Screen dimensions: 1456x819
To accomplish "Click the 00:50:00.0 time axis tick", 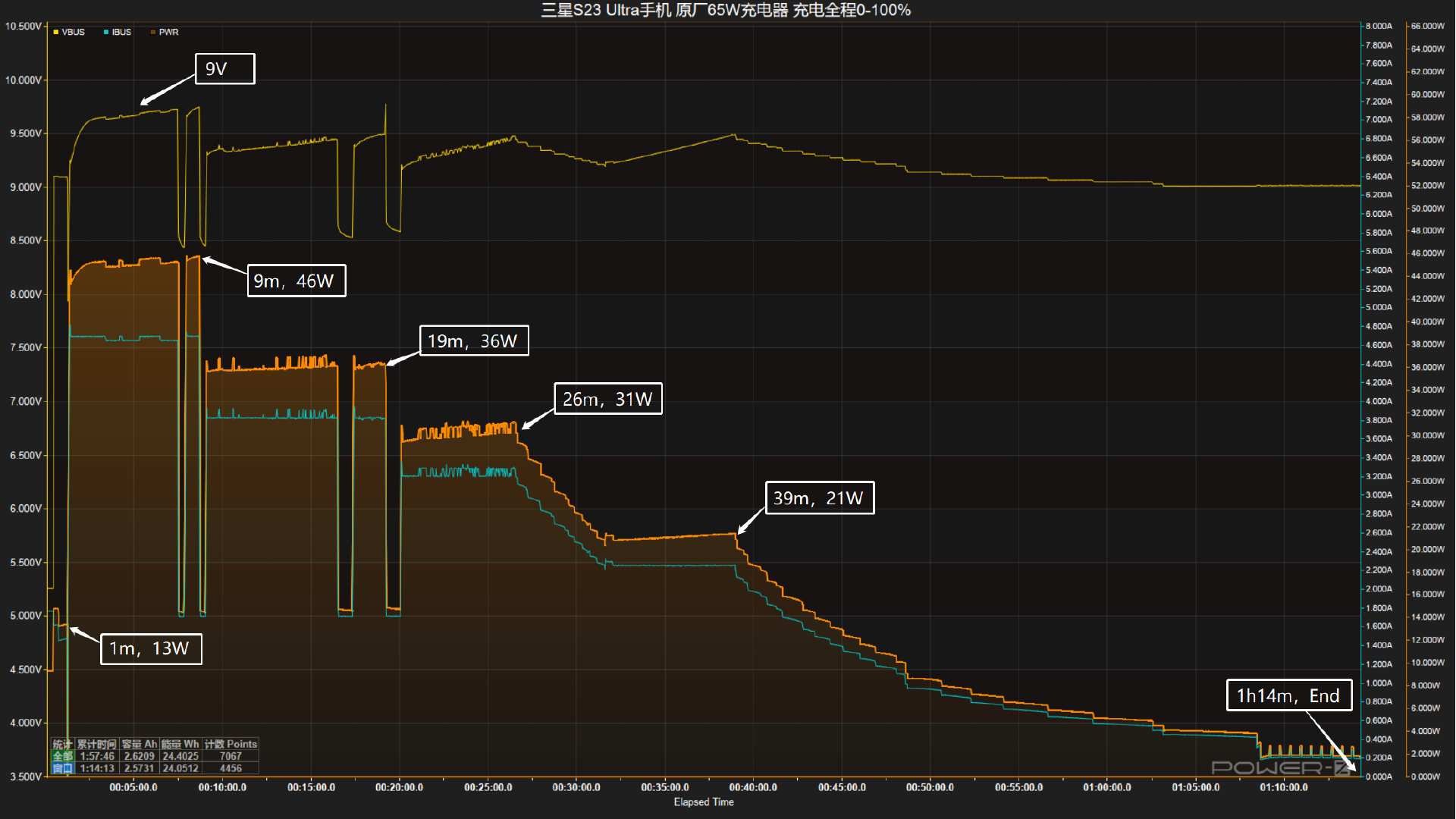I will pyautogui.click(x=930, y=788).
